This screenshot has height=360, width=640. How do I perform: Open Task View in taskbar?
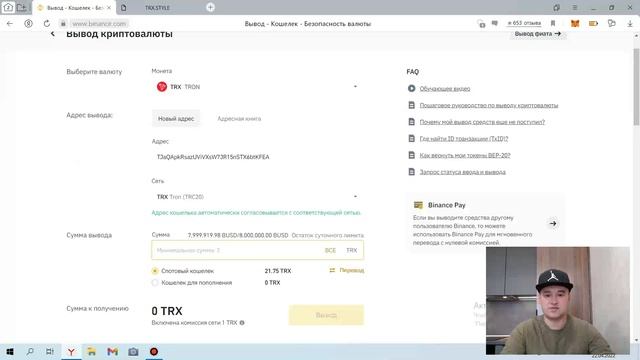pyautogui.click(x=50, y=351)
